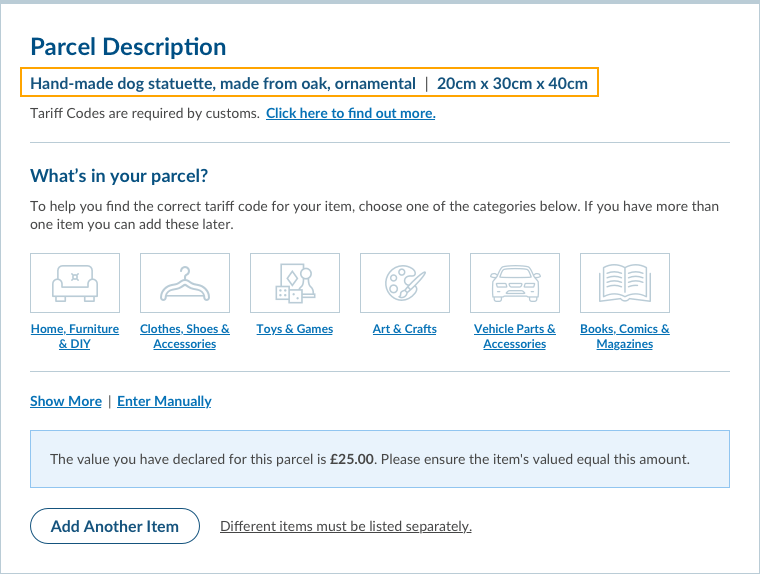Select the car Vehicle Parts icon
Image resolution: width=760 pixels, height=574 pixels.
click(x=515, y=284)
